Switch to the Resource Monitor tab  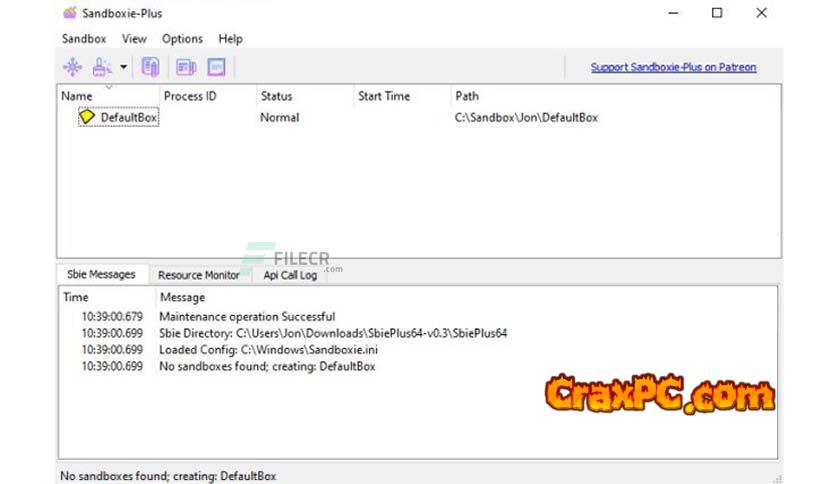click(199, 275)
